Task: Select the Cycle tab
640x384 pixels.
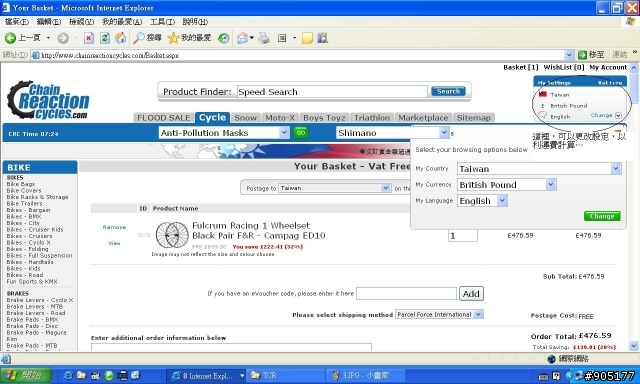Action: point(212,118)
